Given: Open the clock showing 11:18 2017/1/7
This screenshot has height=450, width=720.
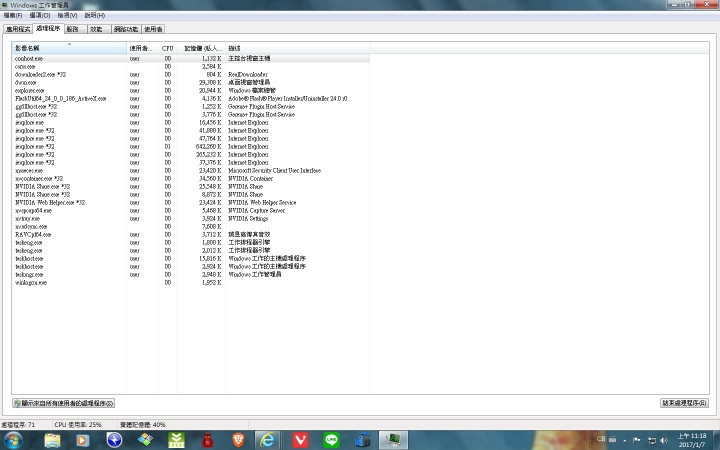Looking at the screenshot, I should tap(692, 440).
